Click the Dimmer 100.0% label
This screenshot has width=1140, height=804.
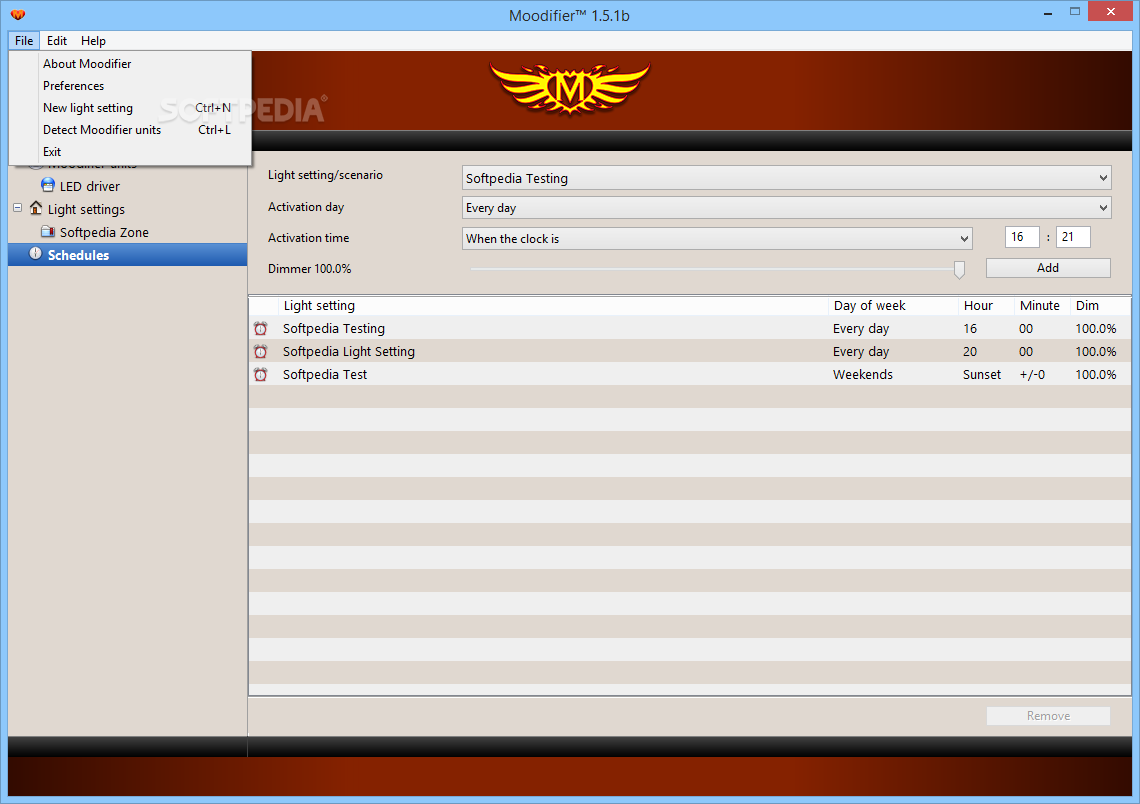309,269
